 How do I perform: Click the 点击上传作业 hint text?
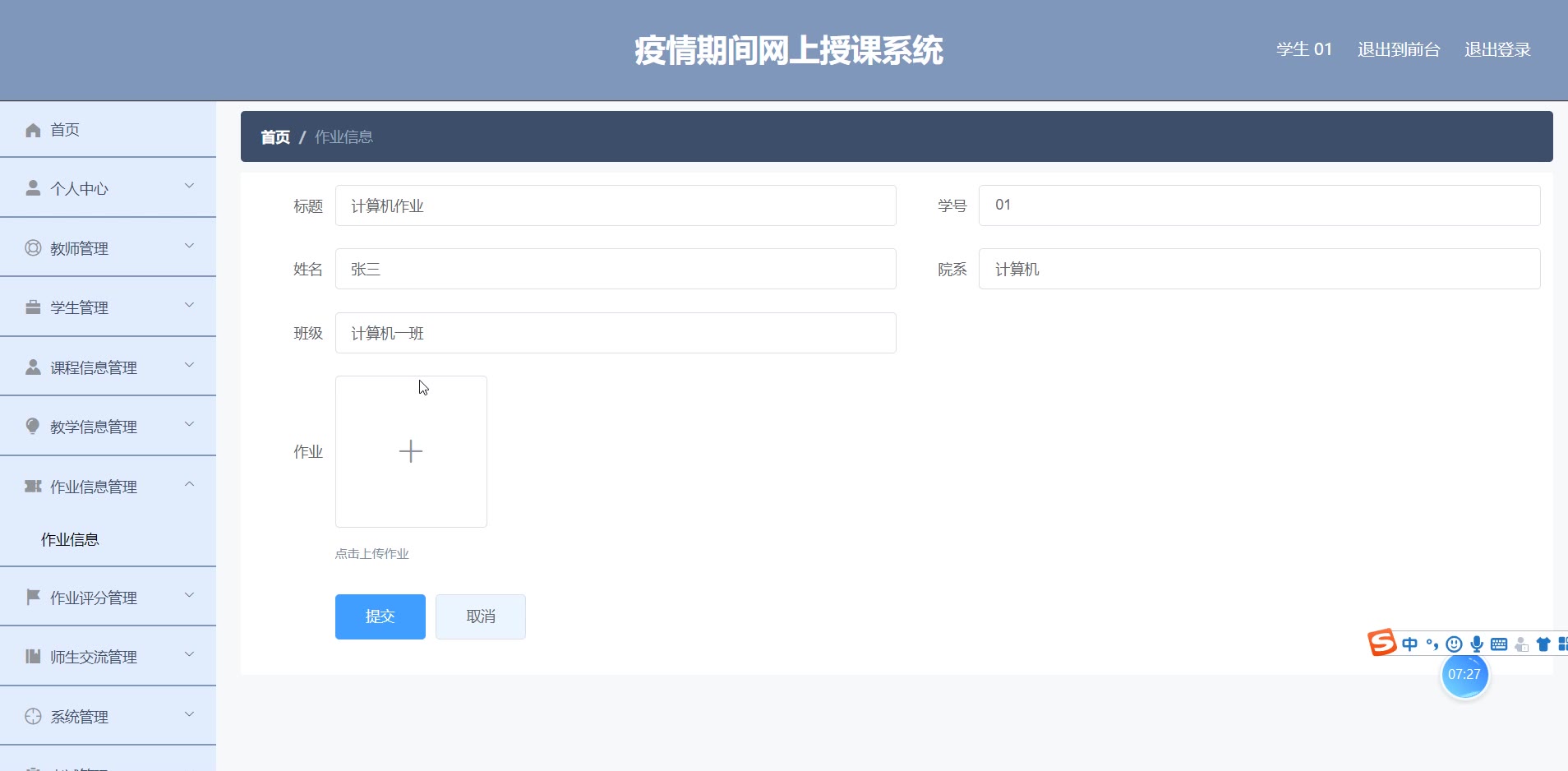(371, 554)
